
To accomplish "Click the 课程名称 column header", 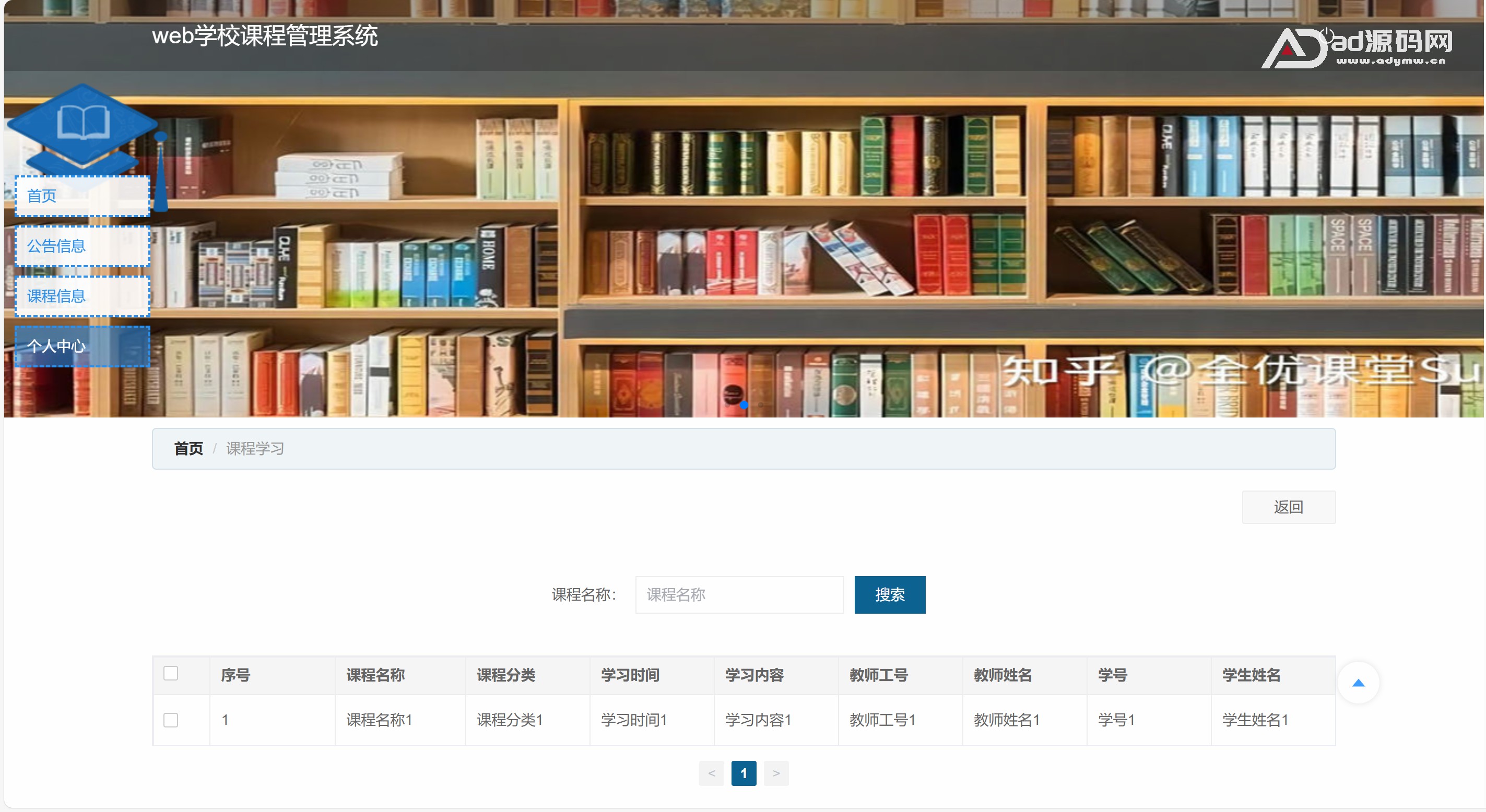I will click(375, 675).
